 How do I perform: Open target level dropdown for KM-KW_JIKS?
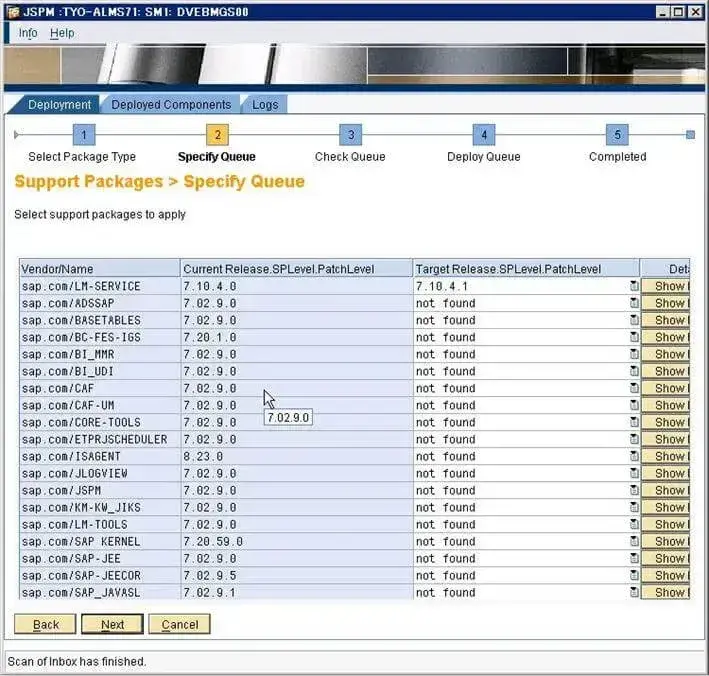pyautogui.click(x=634, y=507)
